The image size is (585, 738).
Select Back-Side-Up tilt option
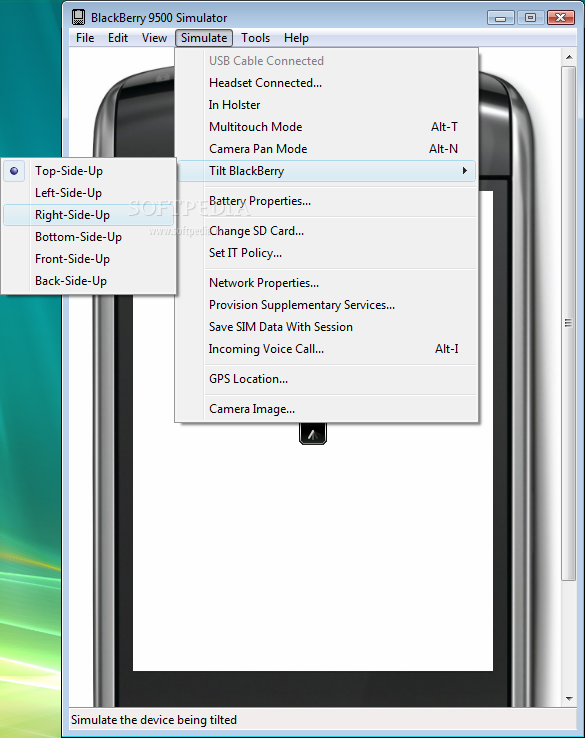pos(88,281)
